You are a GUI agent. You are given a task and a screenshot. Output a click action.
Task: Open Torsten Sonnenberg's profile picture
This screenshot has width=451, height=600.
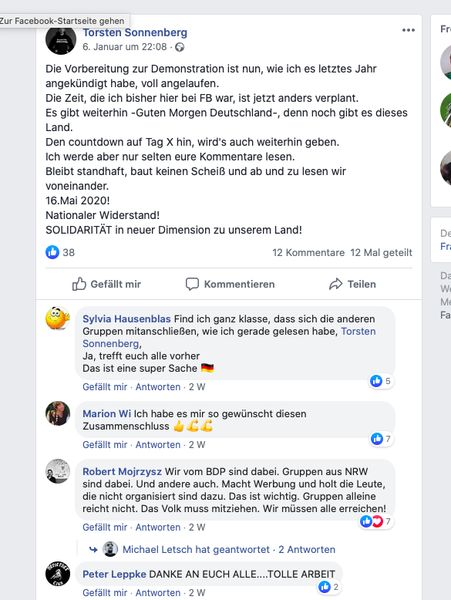(x=61, y=39)
